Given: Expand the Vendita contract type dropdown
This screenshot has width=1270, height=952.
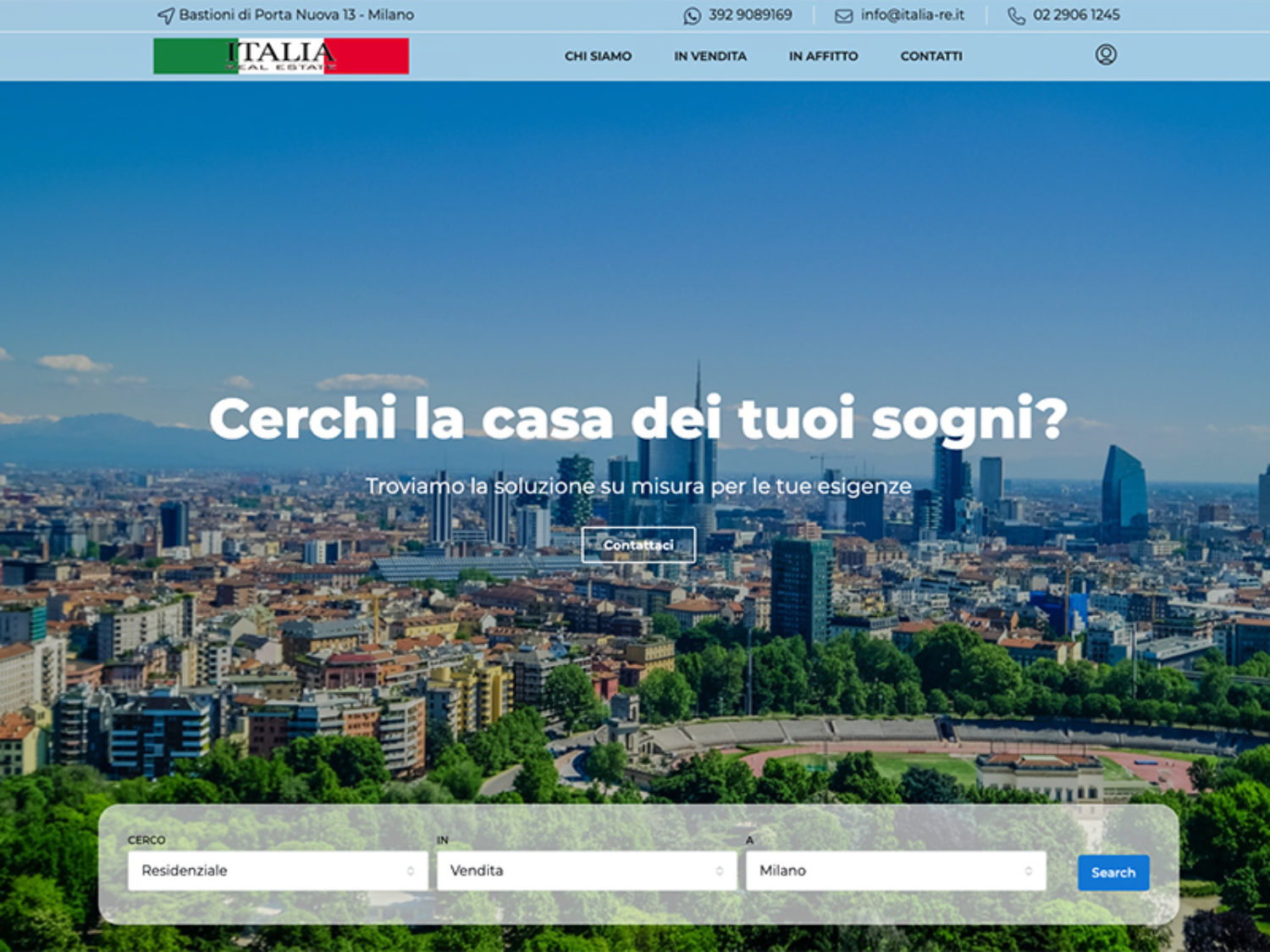Looking at the screenshot, I should (586, 870).
